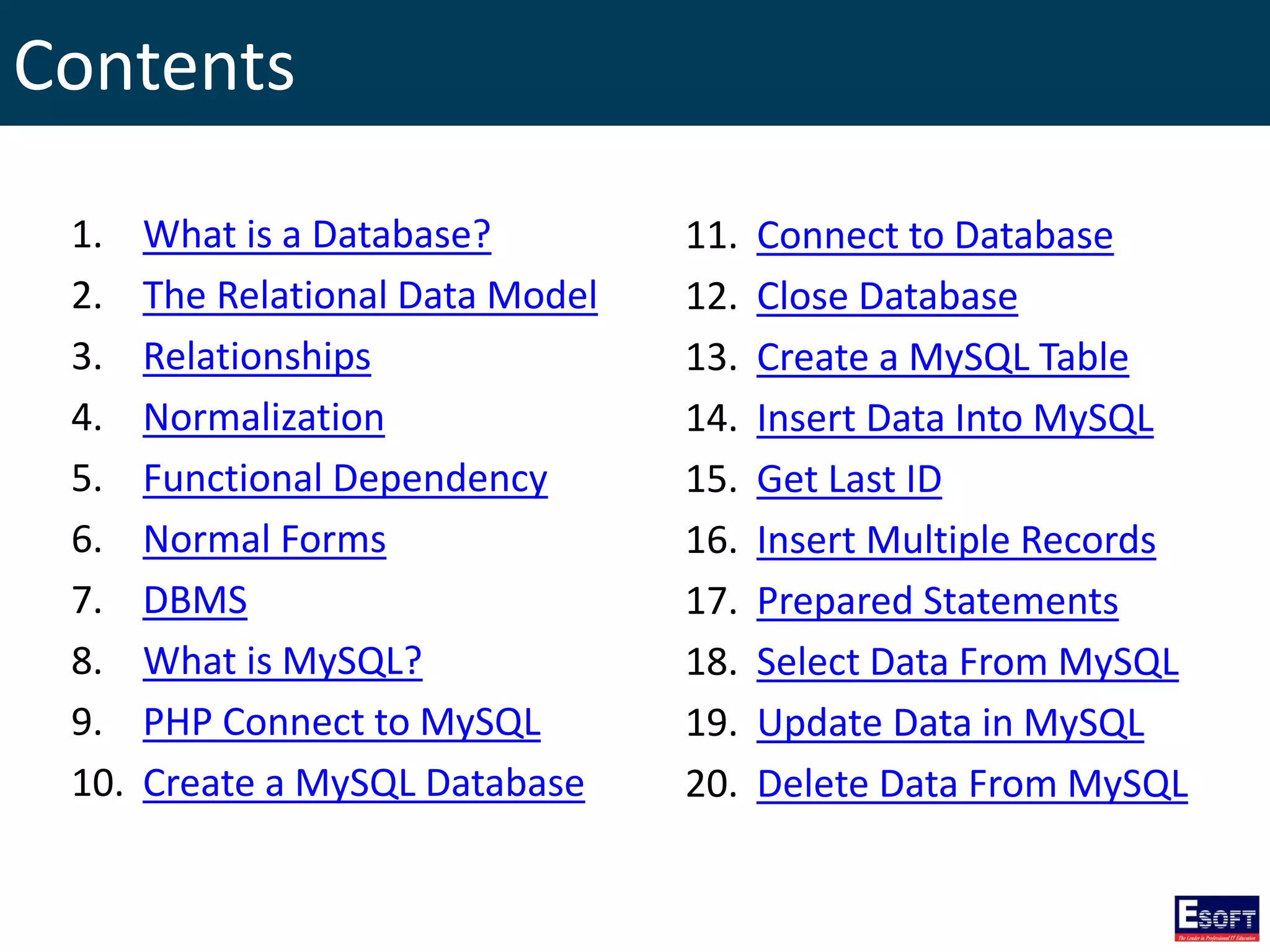
Task: Open 'Delete Data From MySQL' link
Action: pyautogui.click(x=972, y=784)
